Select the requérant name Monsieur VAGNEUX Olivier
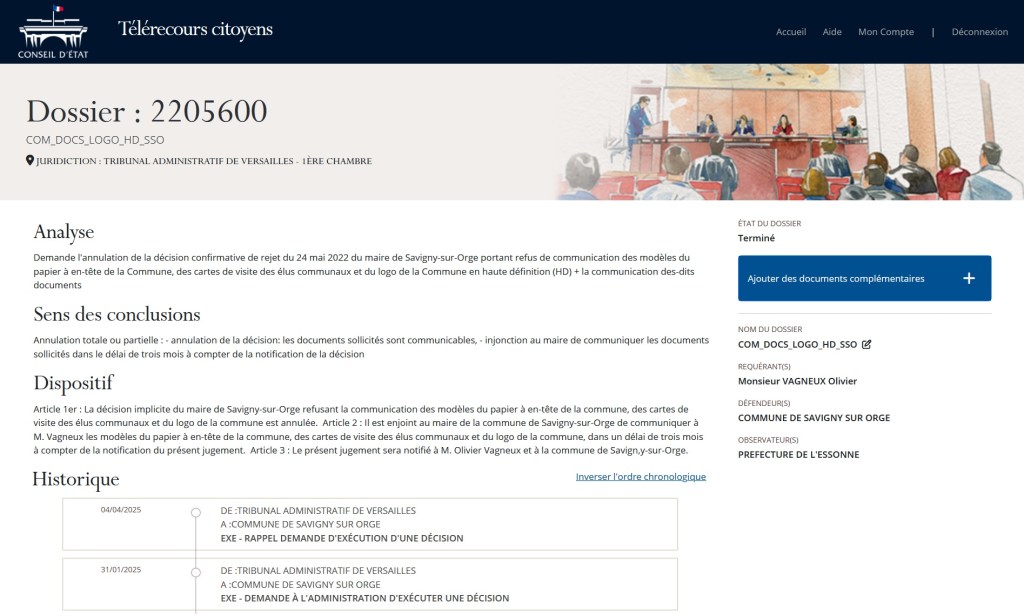The height and width of the screenshot is (616, 1024). point(797,381)
